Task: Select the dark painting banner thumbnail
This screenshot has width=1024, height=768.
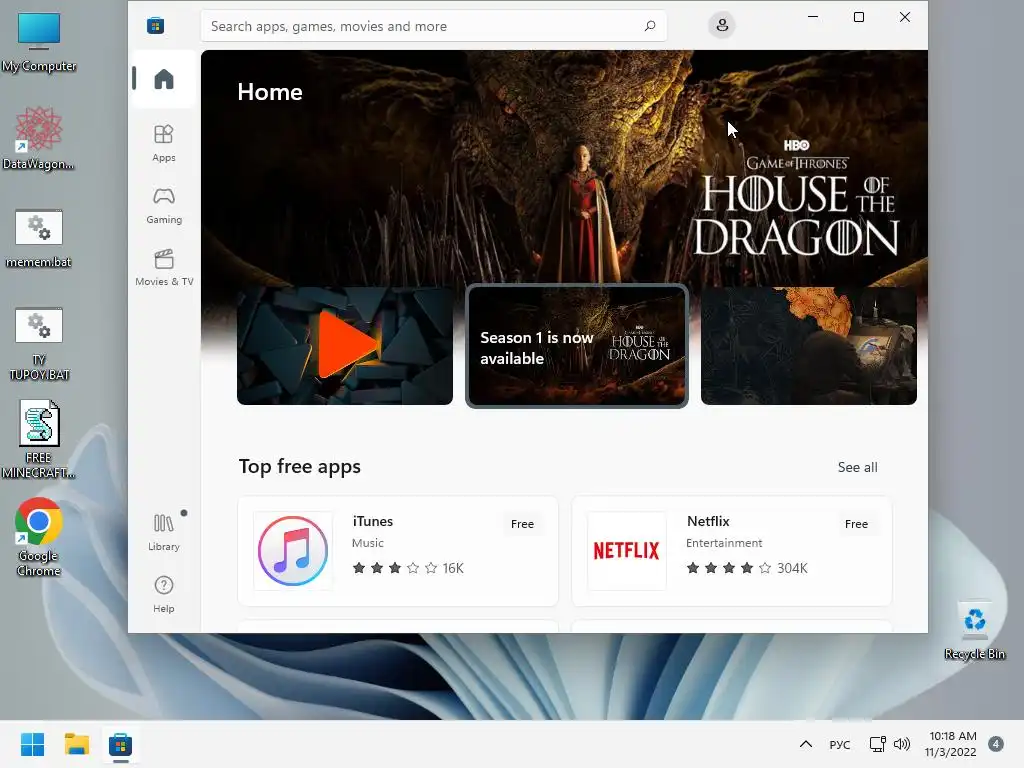Action: 808,346
